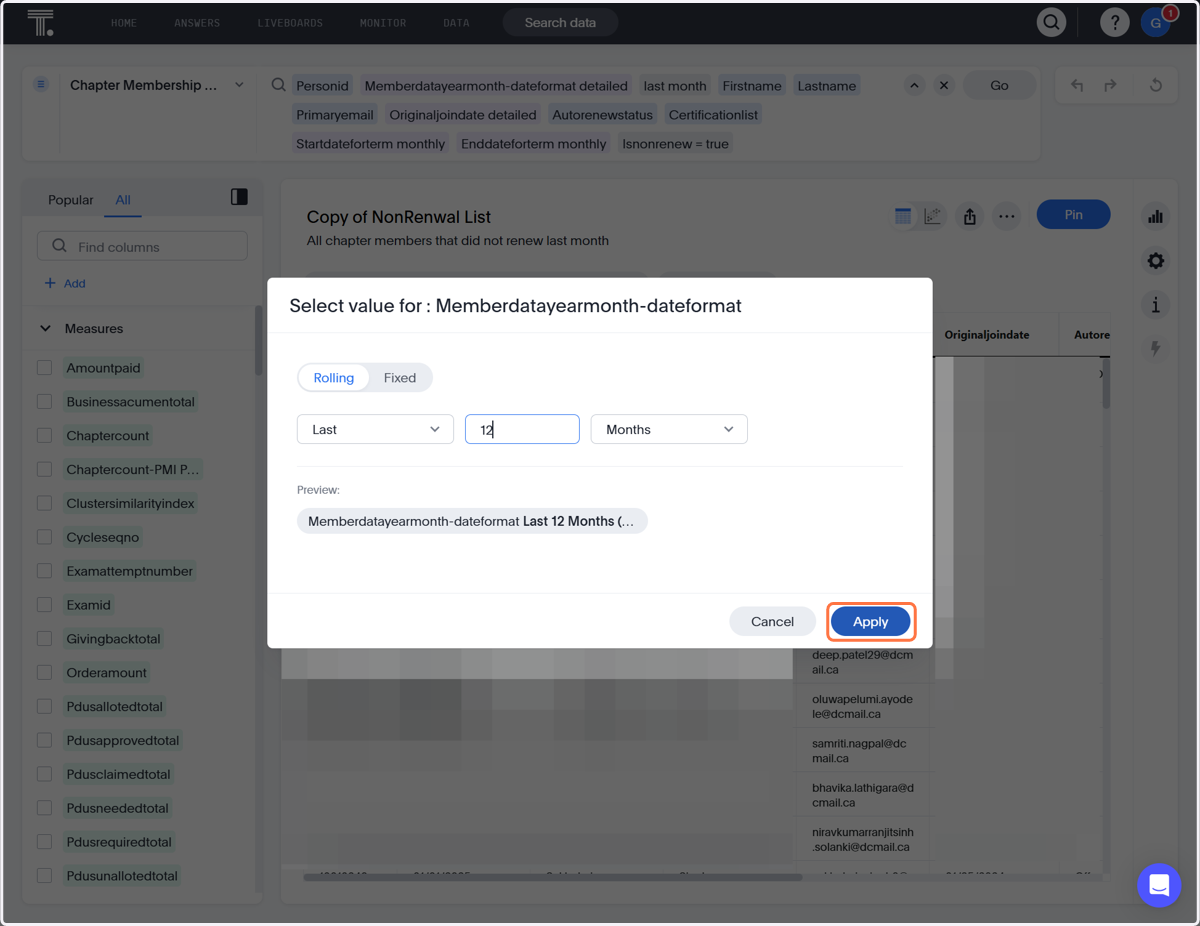Click the last month search token
Viewport: 1200px width, 926px height.
(x=675, y=86)
